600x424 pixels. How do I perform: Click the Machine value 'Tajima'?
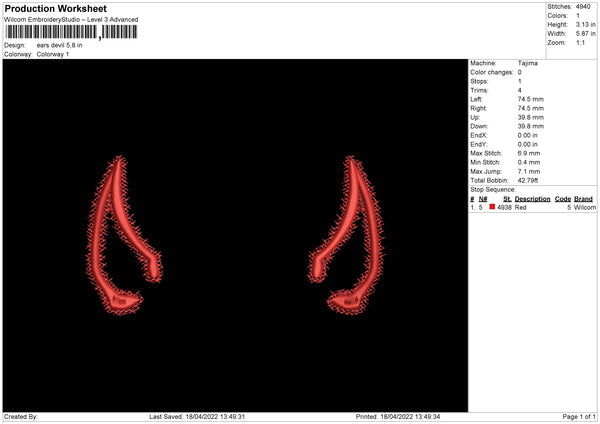point(528,63)
